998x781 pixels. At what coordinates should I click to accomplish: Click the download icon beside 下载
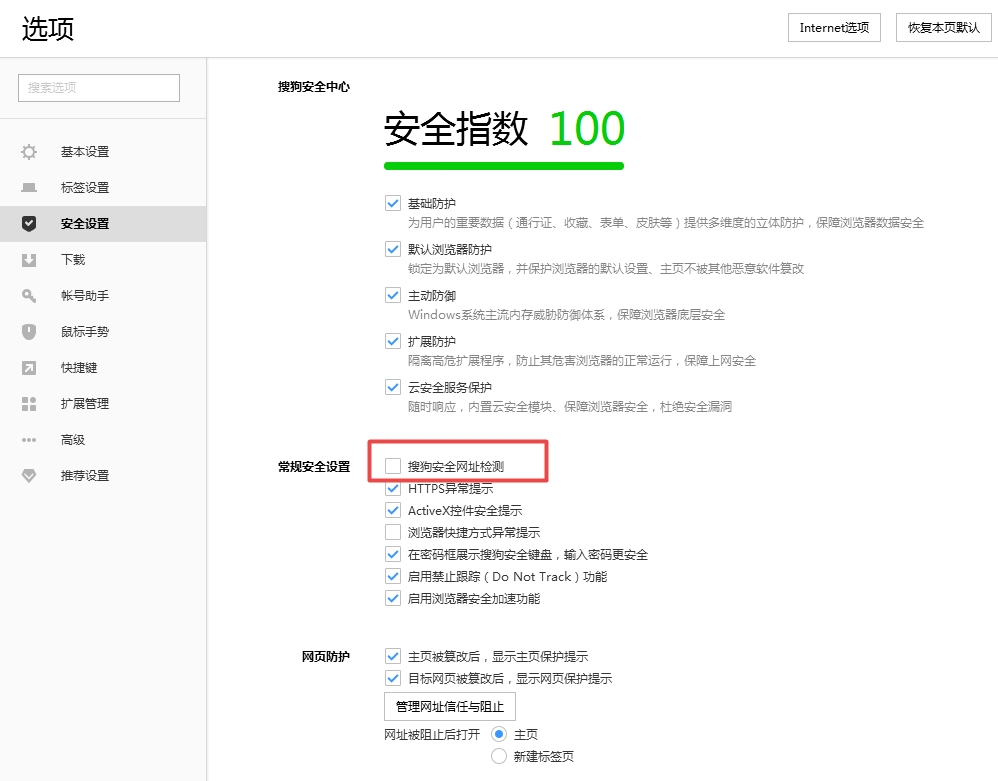29,260
